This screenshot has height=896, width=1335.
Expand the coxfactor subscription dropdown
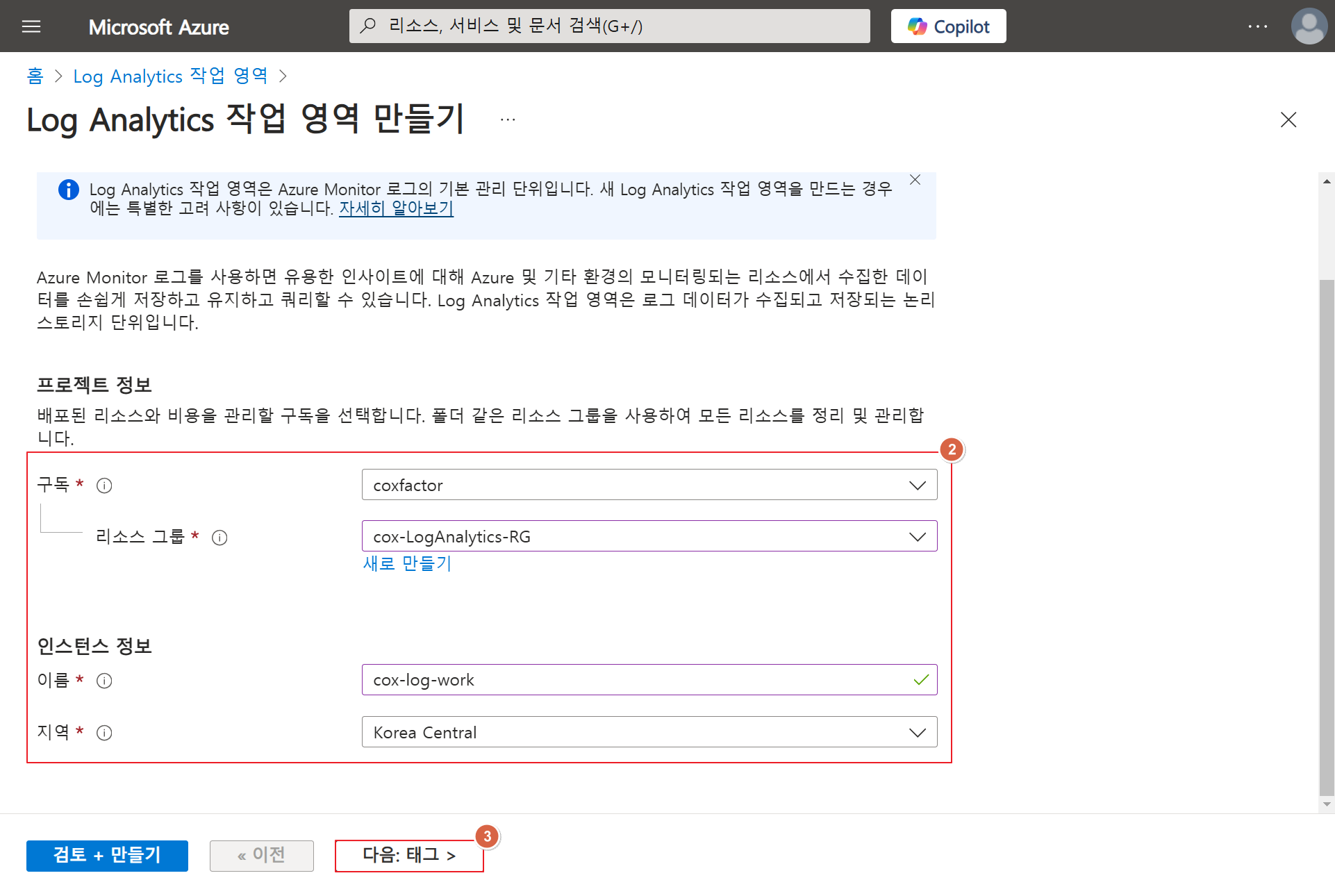tap(649, 485)
